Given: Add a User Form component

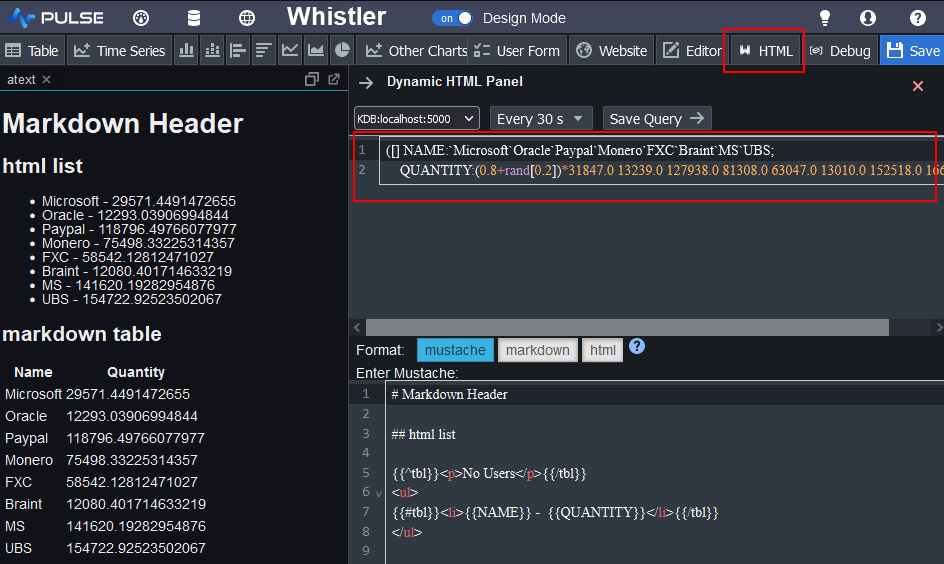Looking at the screenshot, I should pyautogui.click(x=517, y=51).
